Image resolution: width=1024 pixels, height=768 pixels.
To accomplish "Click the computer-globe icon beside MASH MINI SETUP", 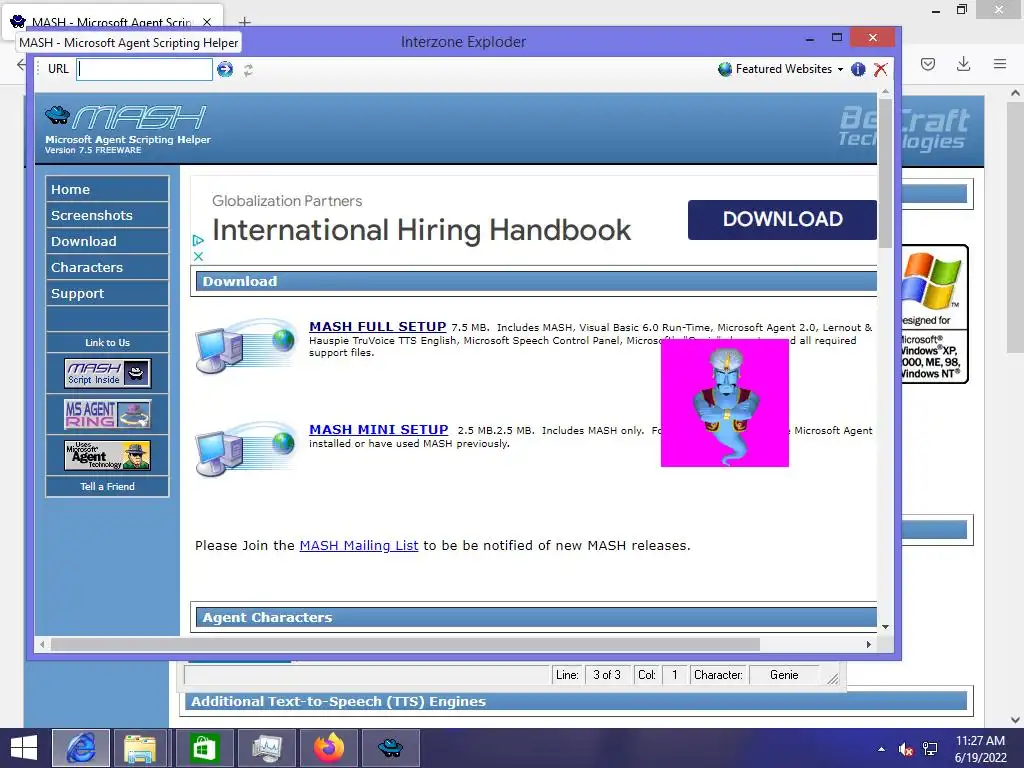I will (246, 449).
